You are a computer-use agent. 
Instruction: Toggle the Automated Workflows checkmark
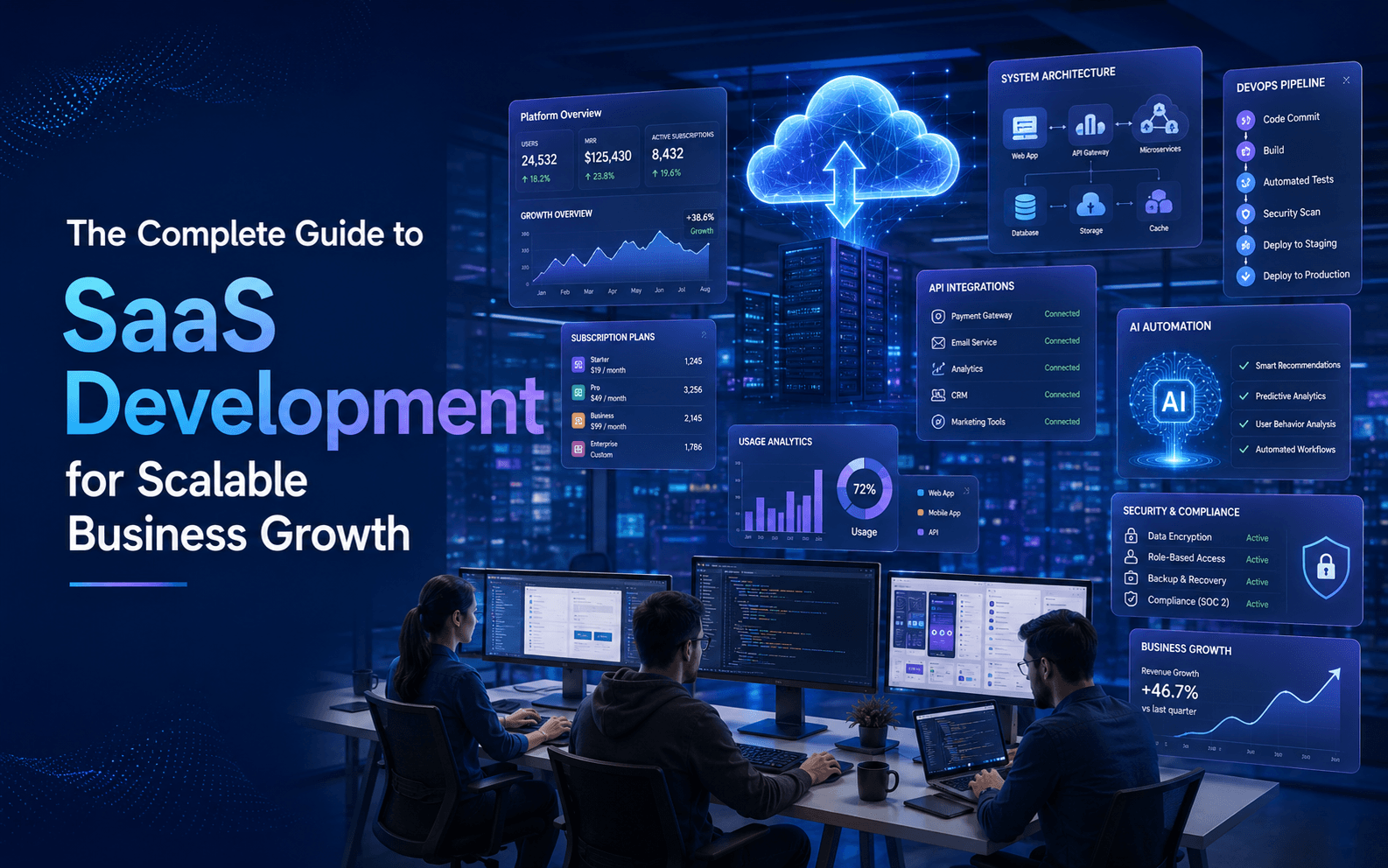point(1244,450)
